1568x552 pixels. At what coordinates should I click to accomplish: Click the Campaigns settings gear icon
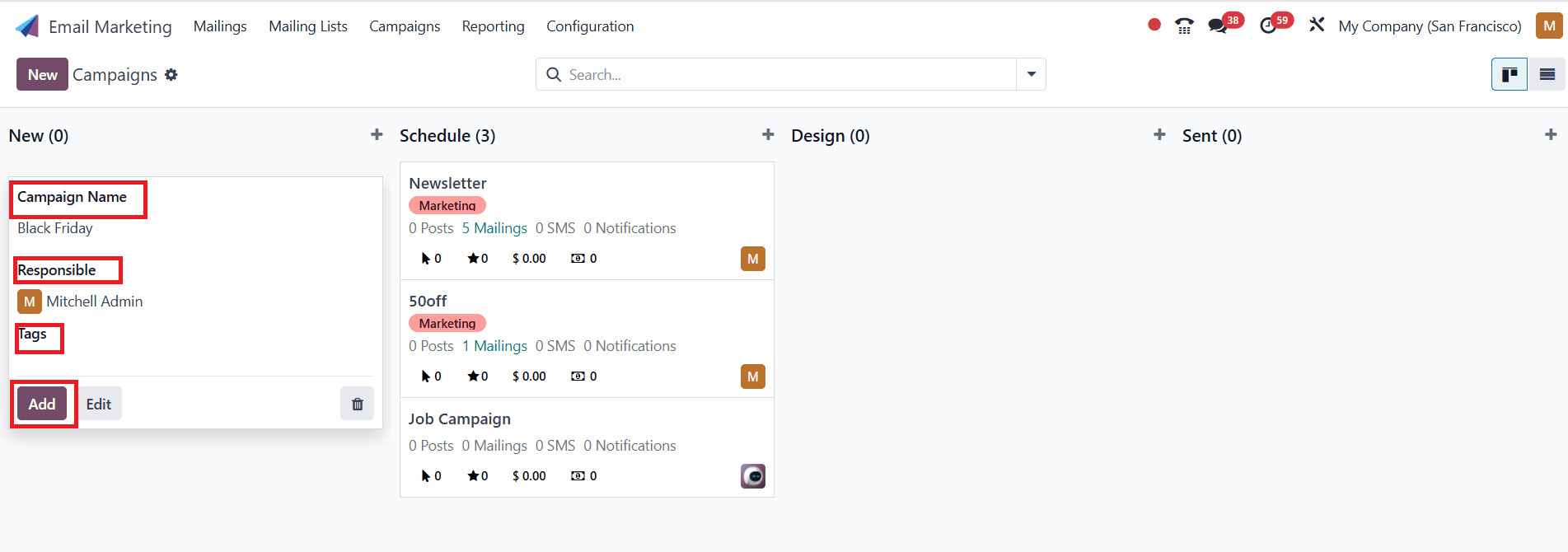(171, 75)
